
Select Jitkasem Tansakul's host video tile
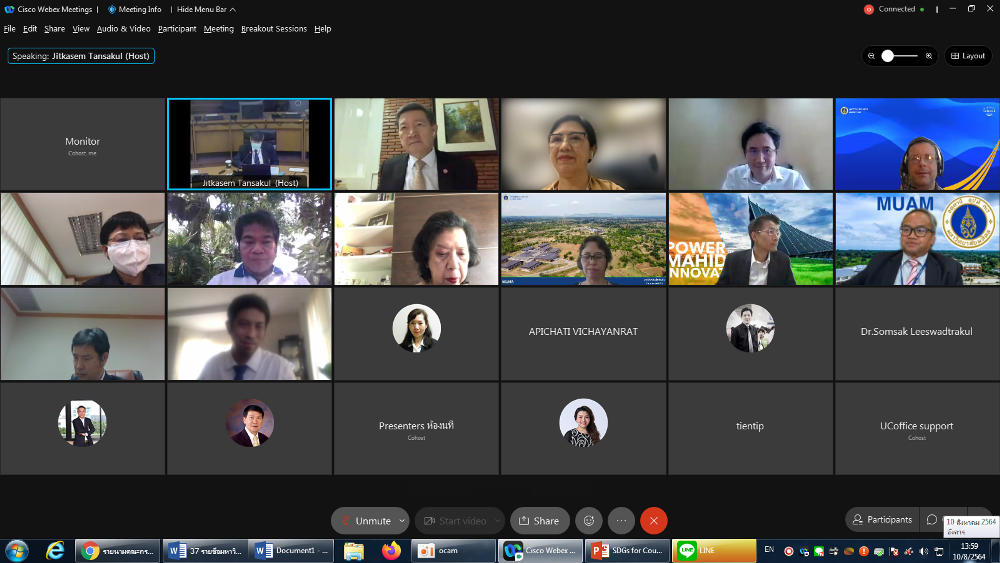pyautogui.click(x=249, y=143)
